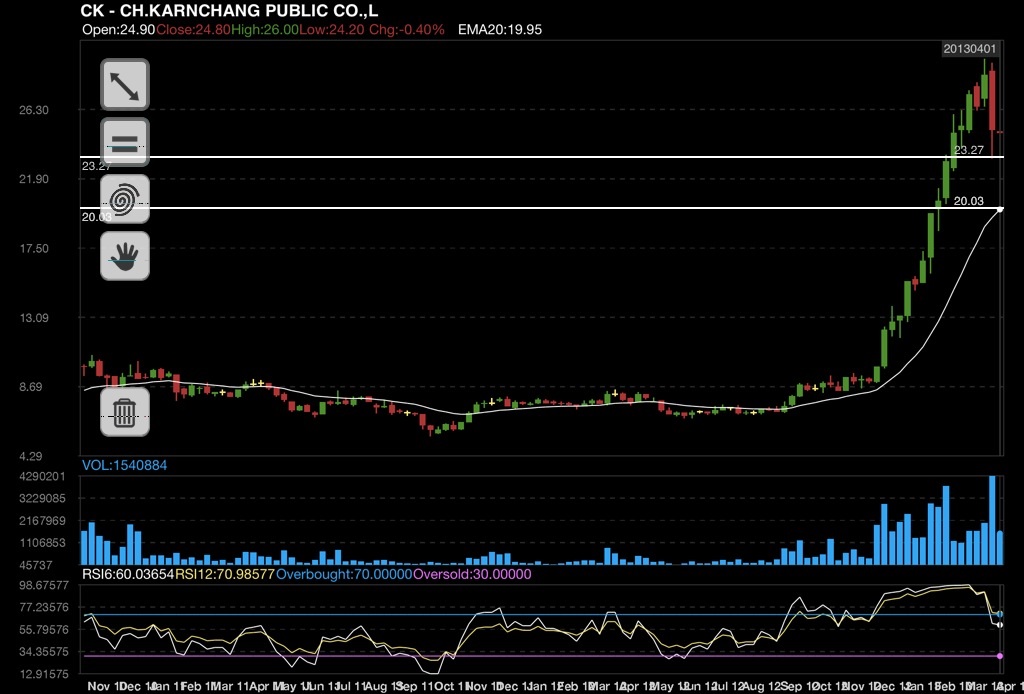The height and width of the screenshot is (694, 1024).
Task: Click the 4290201 volume axis label
Action: click(x=42, y=477)
